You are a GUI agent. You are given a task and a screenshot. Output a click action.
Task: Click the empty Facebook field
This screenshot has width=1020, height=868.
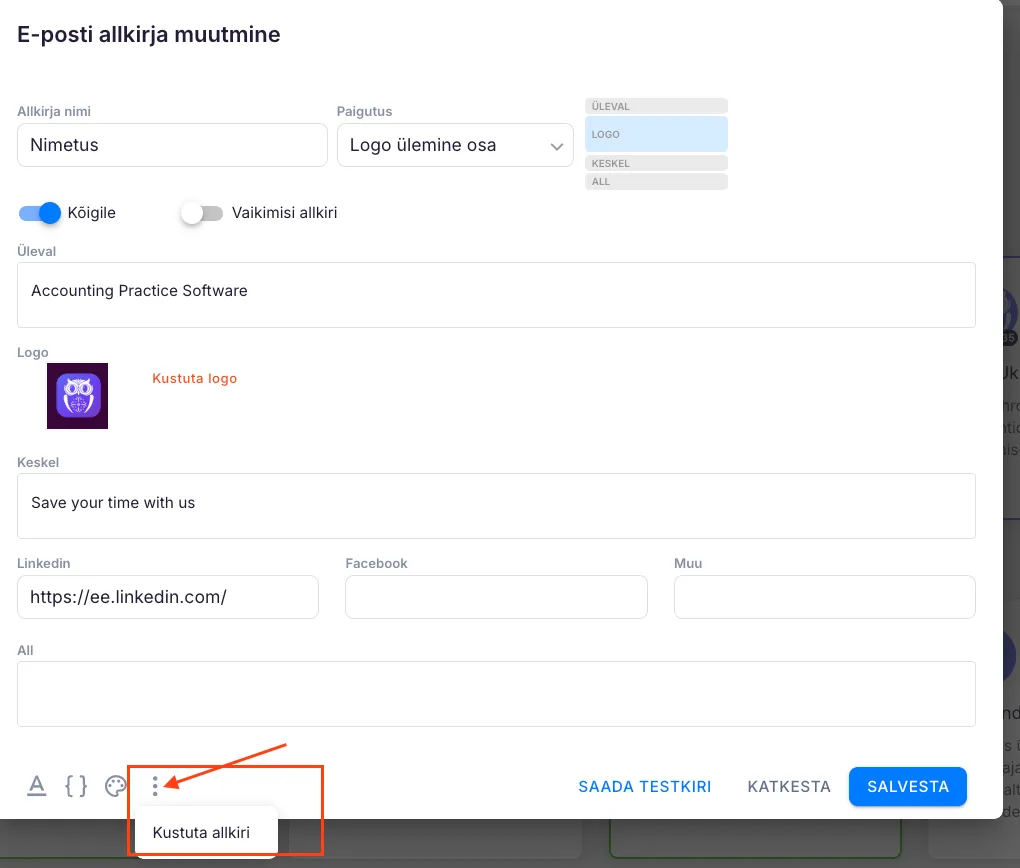point(496,597)
